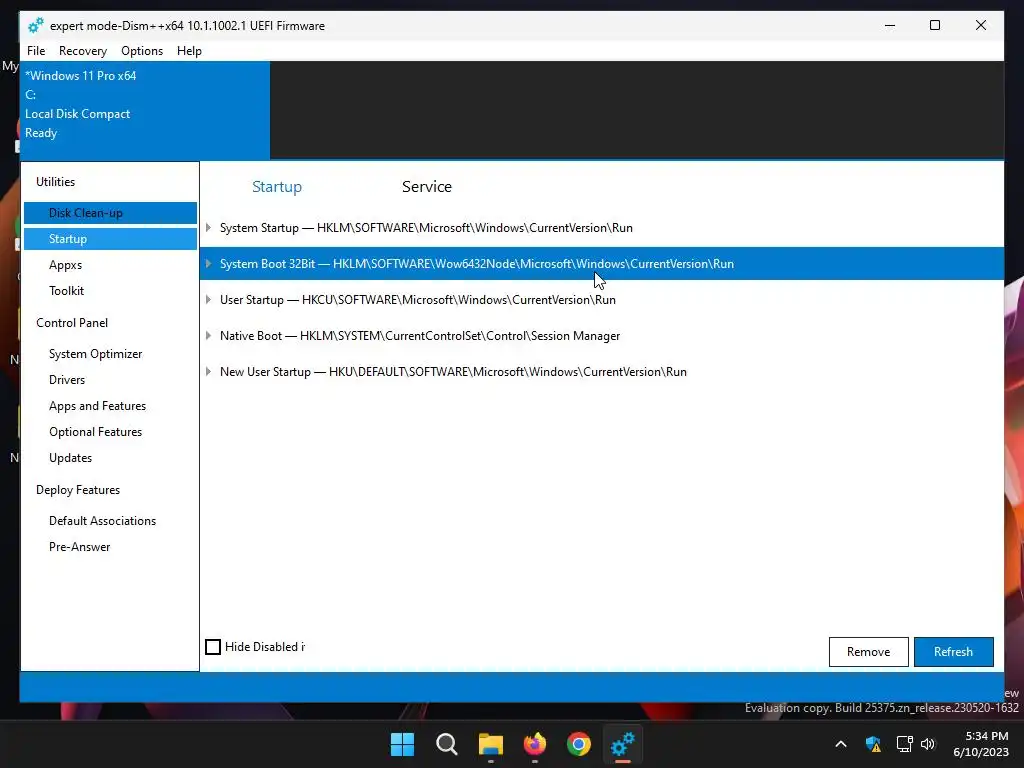Open Default Associations in sidebar
This screenshot has height=768, width=1024.
(x=103, y=521)
